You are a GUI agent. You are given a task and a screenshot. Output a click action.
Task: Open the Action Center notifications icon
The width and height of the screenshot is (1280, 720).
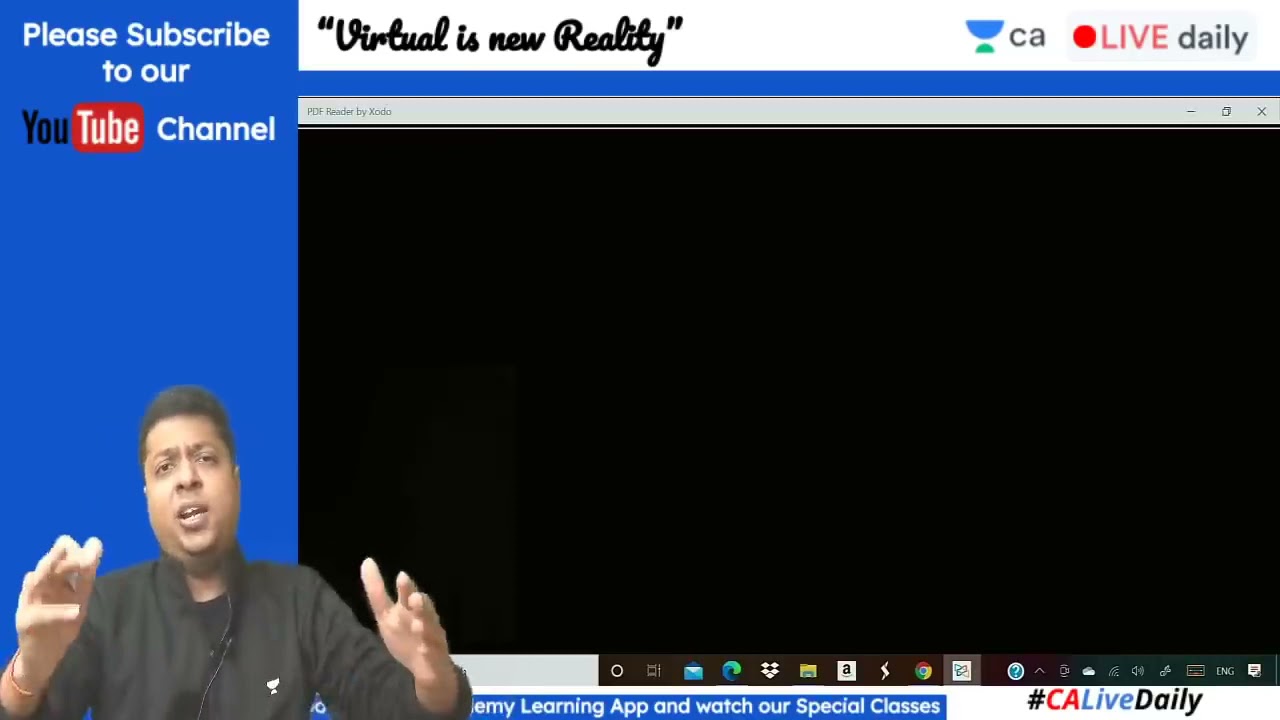[1255, 671]
